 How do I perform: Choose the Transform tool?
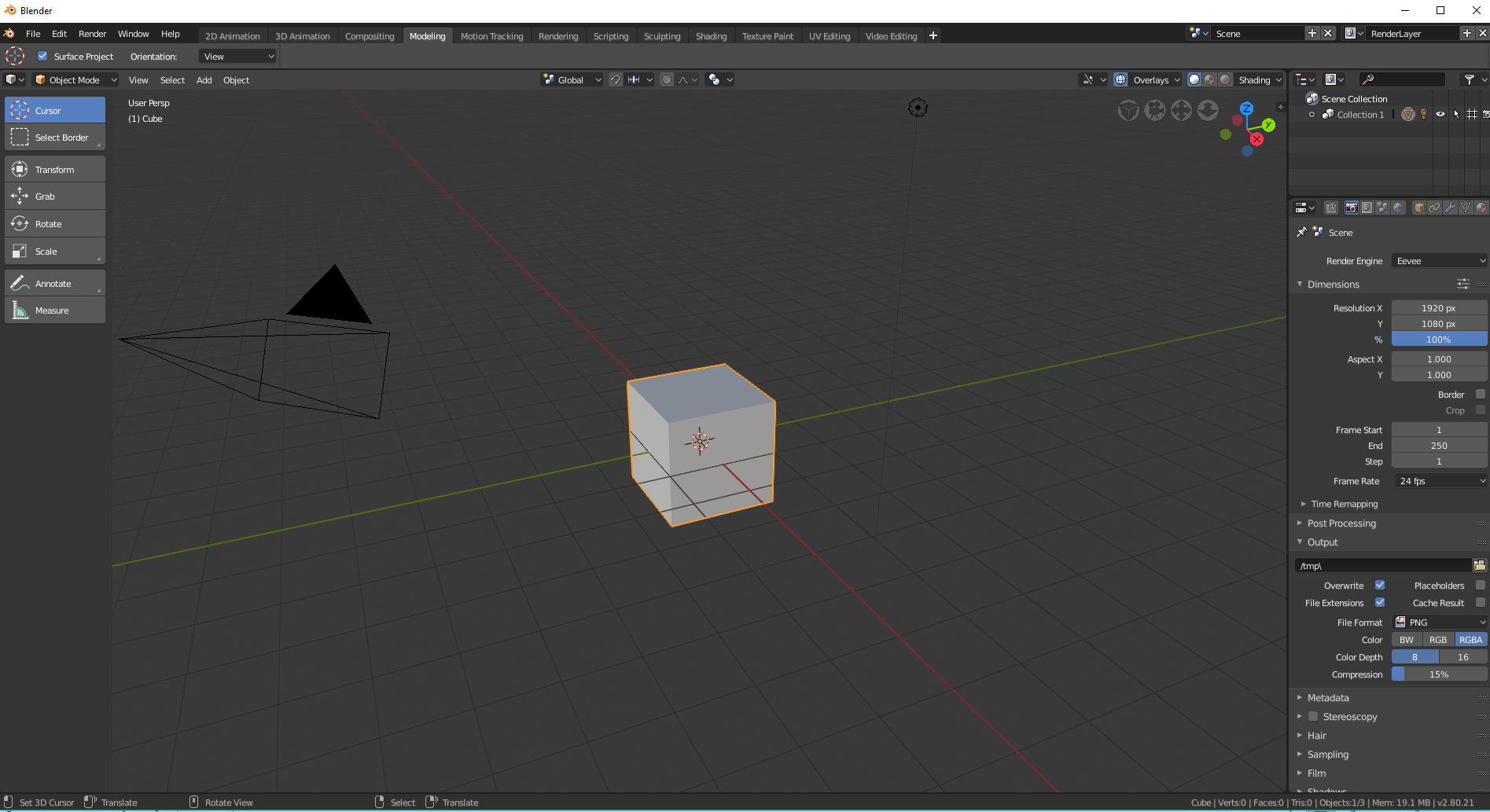pos(55,169)
